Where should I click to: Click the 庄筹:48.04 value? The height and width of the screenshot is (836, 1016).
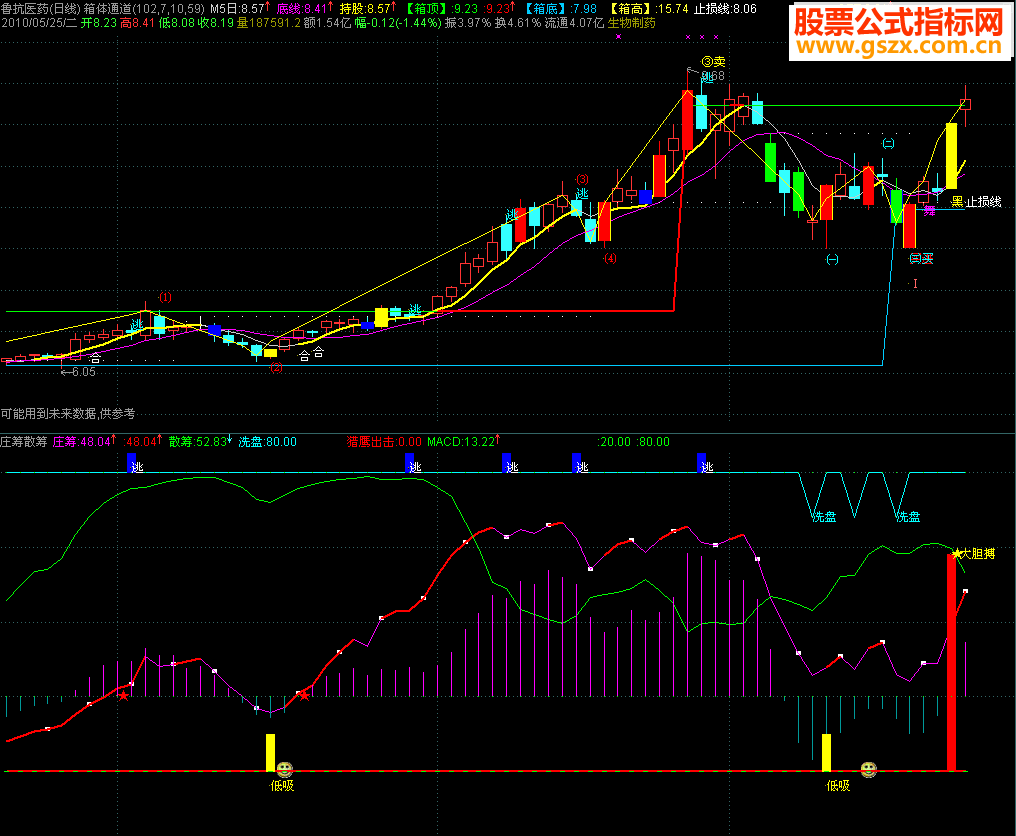click(84, 441)
